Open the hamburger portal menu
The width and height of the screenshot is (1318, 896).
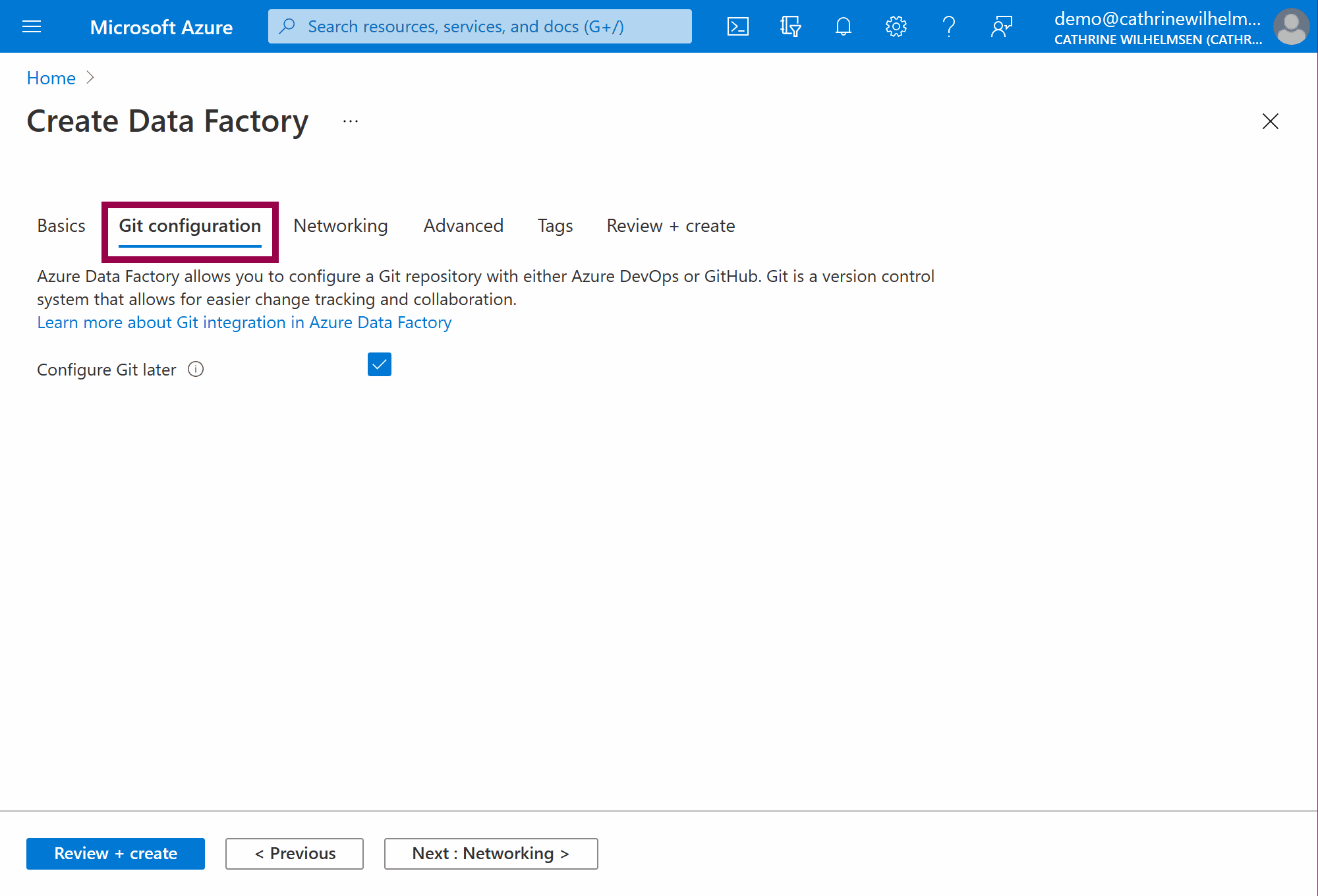32,26
